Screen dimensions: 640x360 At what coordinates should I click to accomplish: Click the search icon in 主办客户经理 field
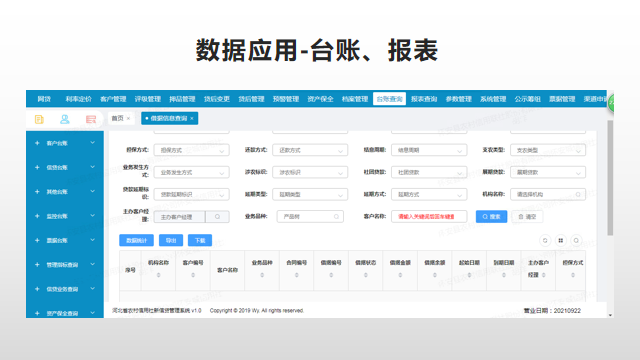coord(218,217)
